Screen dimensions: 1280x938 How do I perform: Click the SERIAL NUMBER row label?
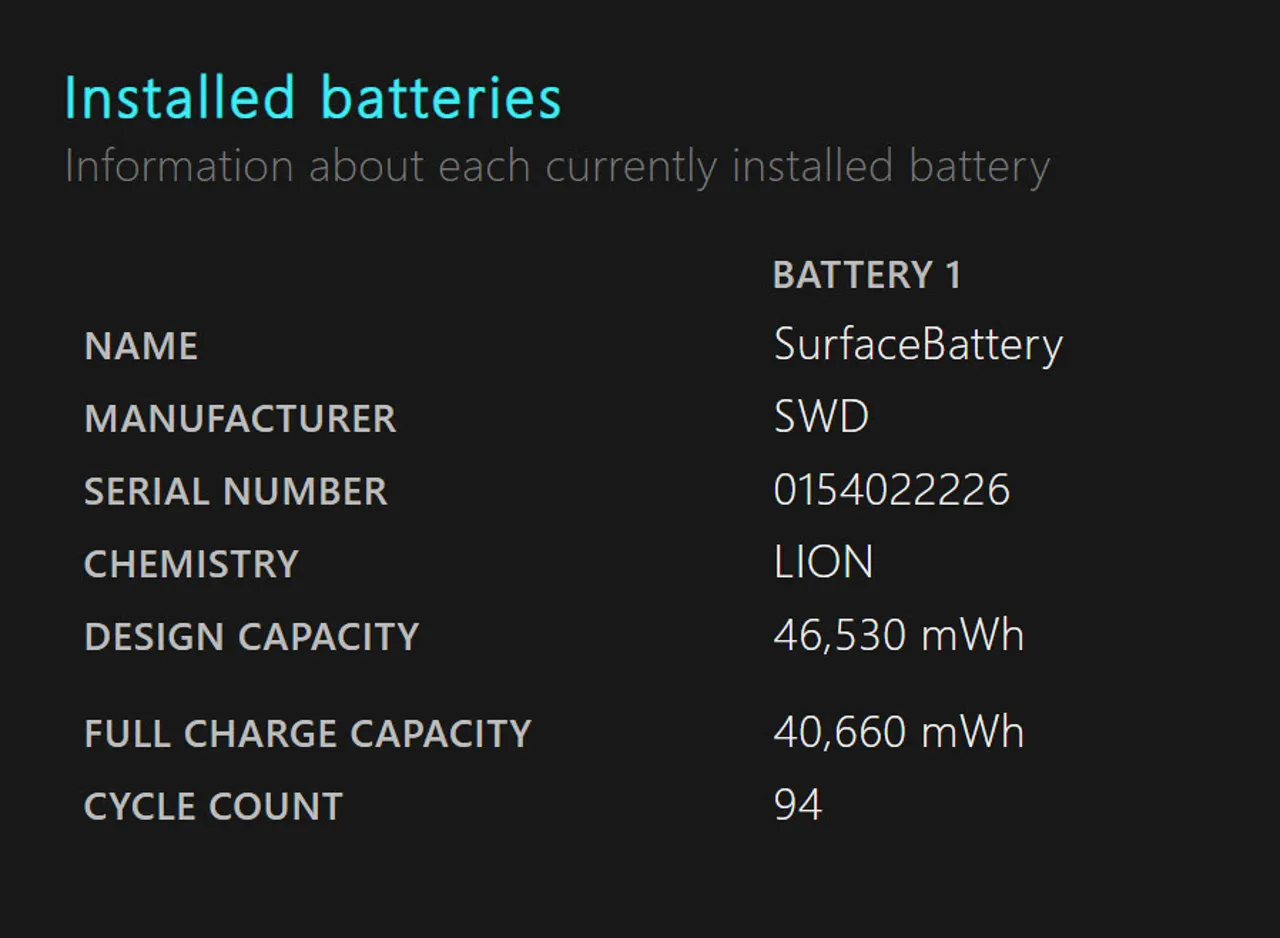click(x=235, y=491)
